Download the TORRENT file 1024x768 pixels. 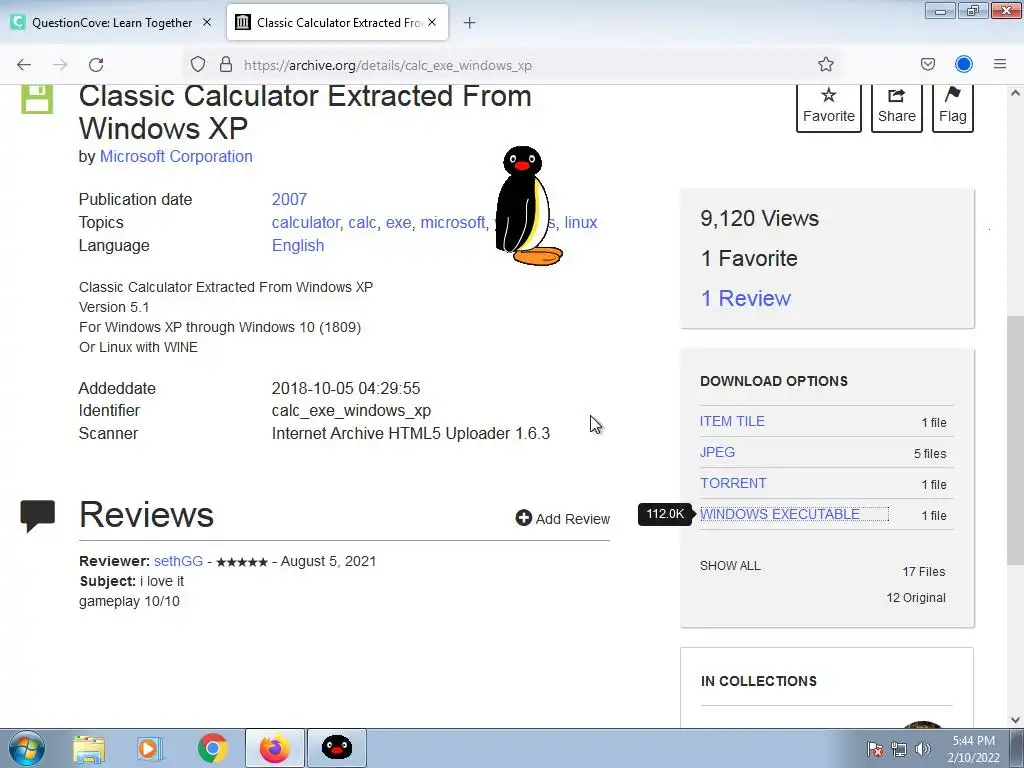[733, 483]
